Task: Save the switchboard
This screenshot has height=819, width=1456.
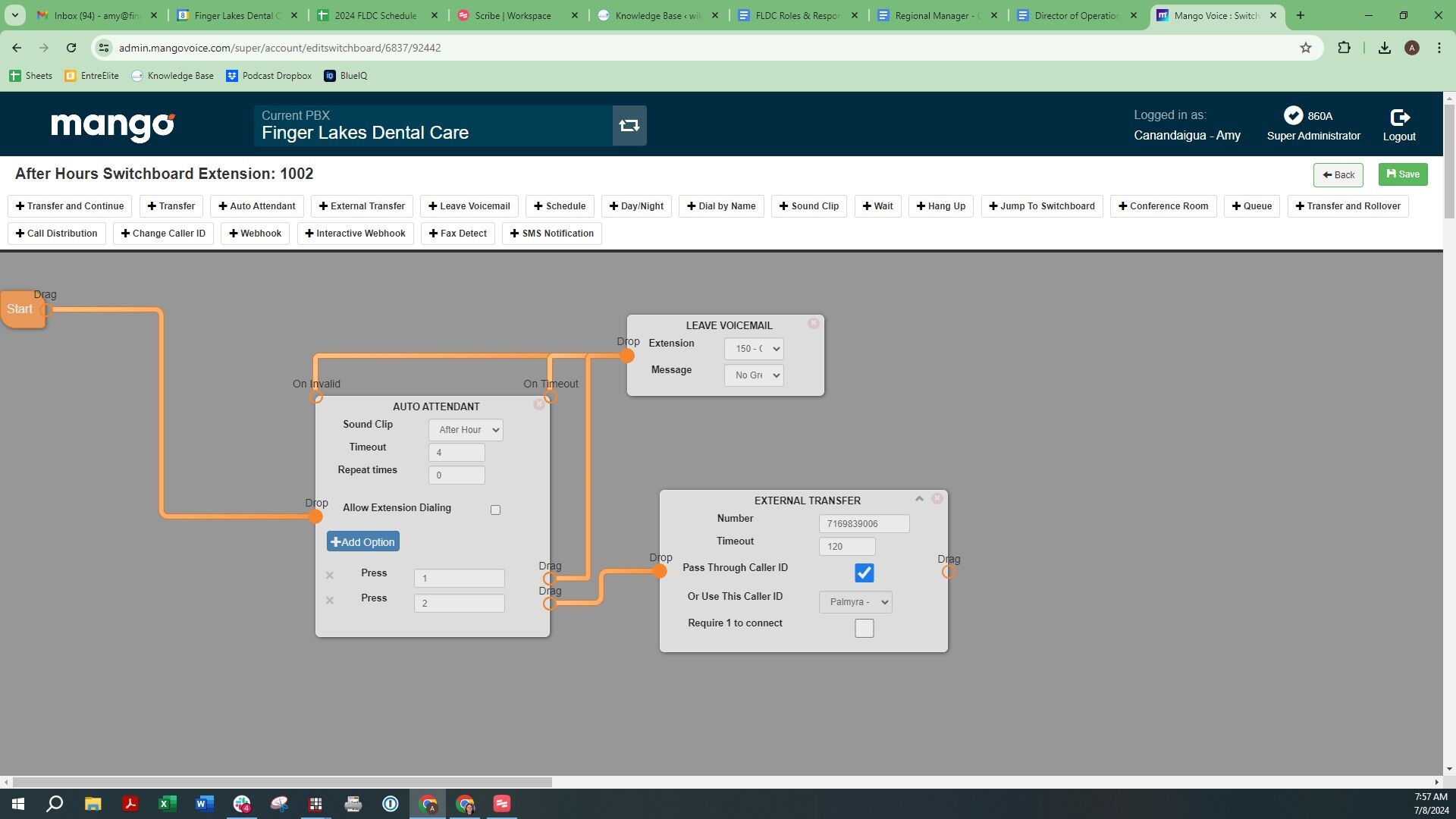Action: 1403,174
